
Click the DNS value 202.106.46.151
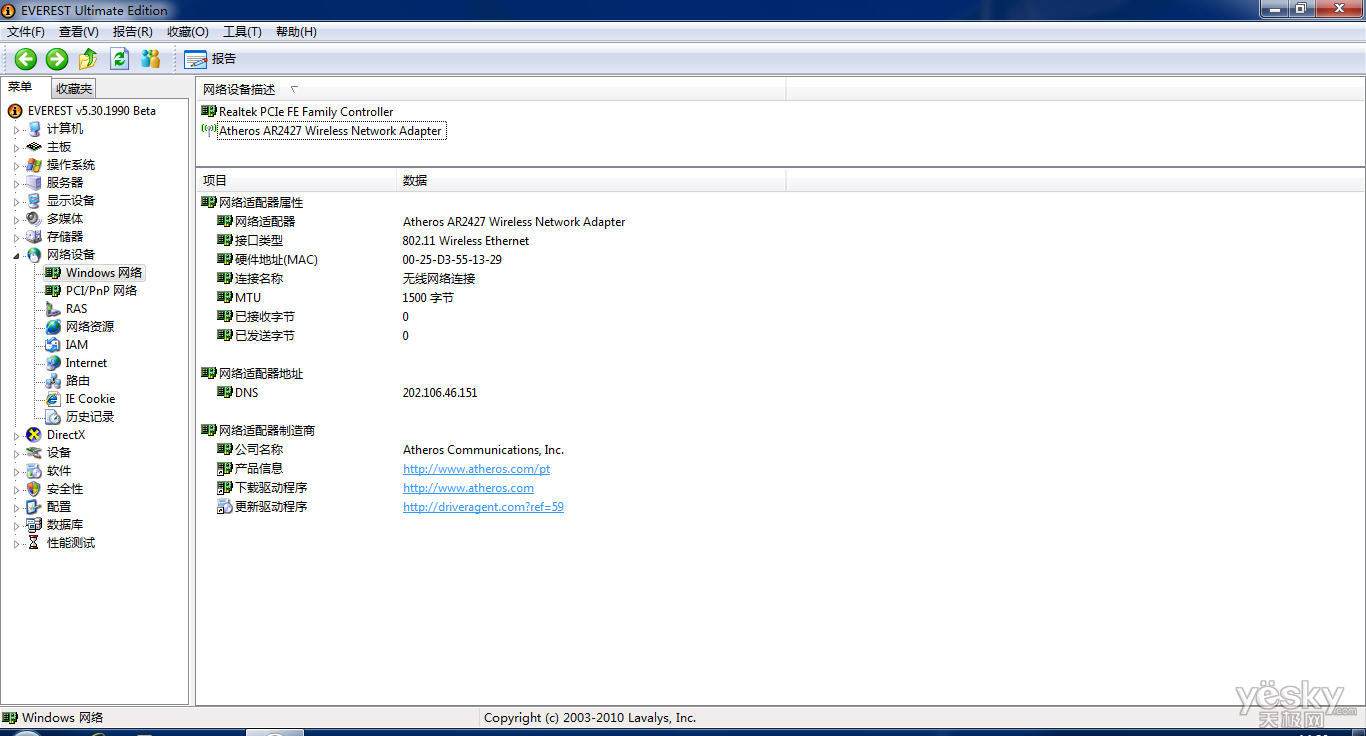[440, 393]
